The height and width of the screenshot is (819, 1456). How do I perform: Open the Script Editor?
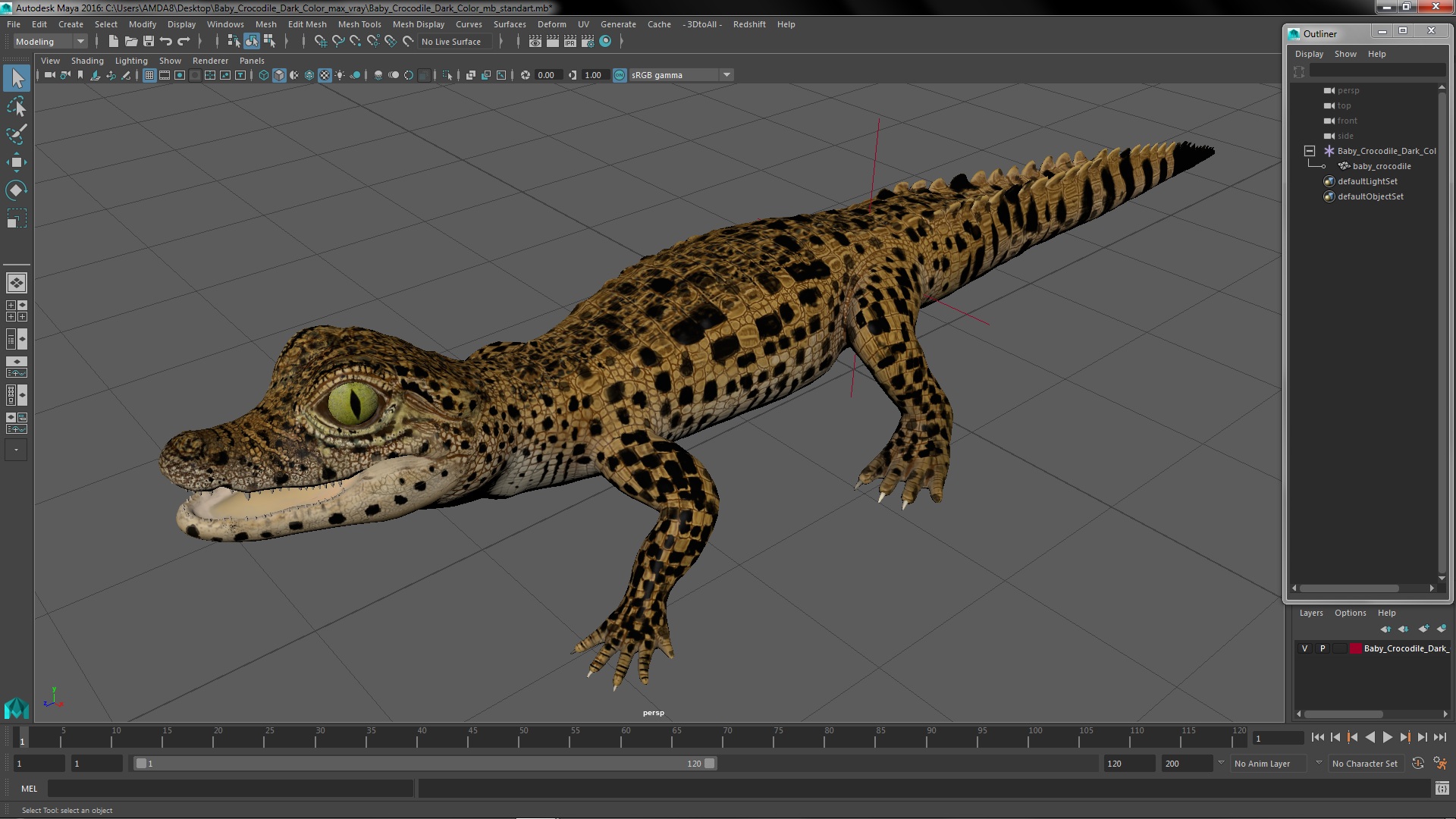[1442, 789]
